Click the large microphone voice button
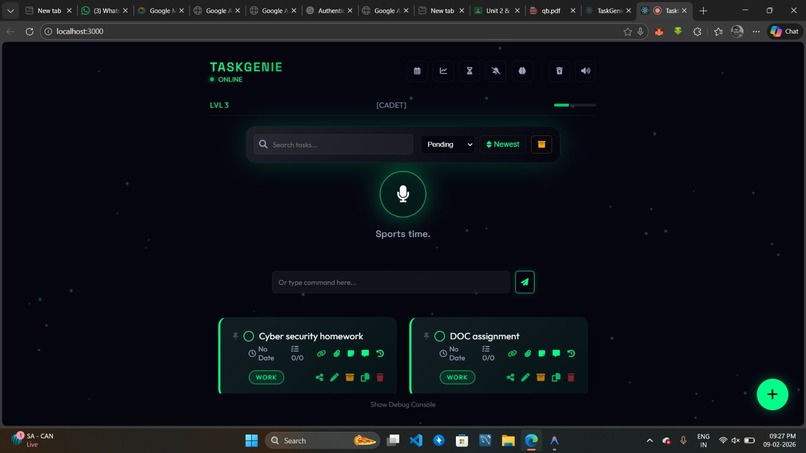Screen dimensions: 806x453 coord(403,194)
